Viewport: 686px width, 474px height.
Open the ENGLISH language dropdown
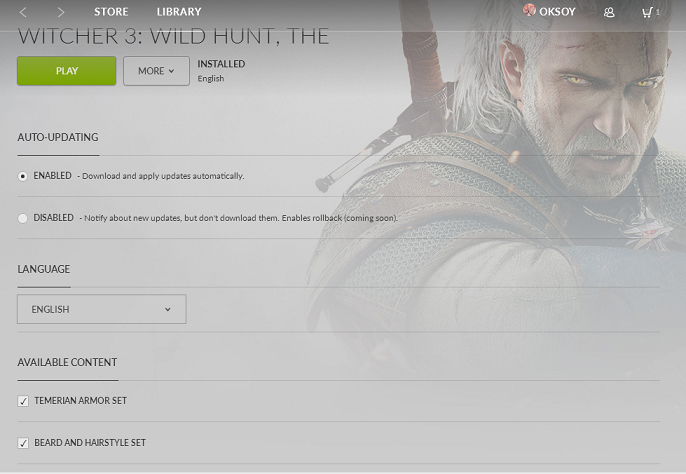point(102,309)
